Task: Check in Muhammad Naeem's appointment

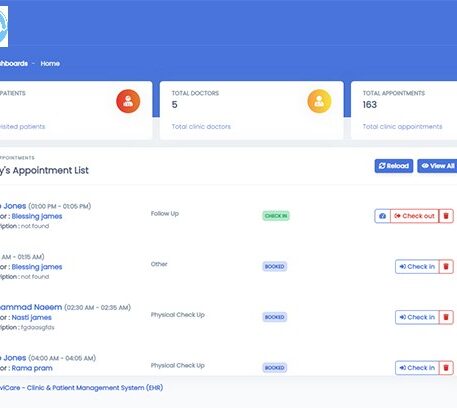Action: point(417,317)
